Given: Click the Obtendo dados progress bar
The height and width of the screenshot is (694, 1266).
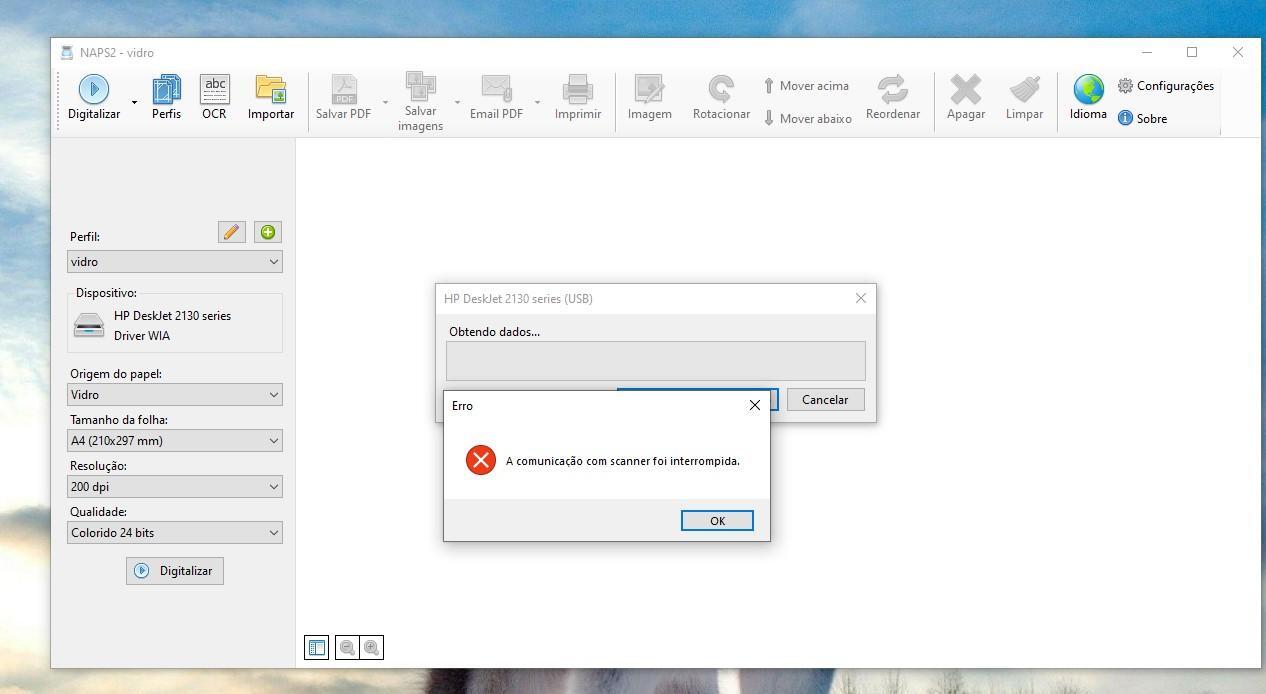Looking at the screenshot, I should coord(656,360).
